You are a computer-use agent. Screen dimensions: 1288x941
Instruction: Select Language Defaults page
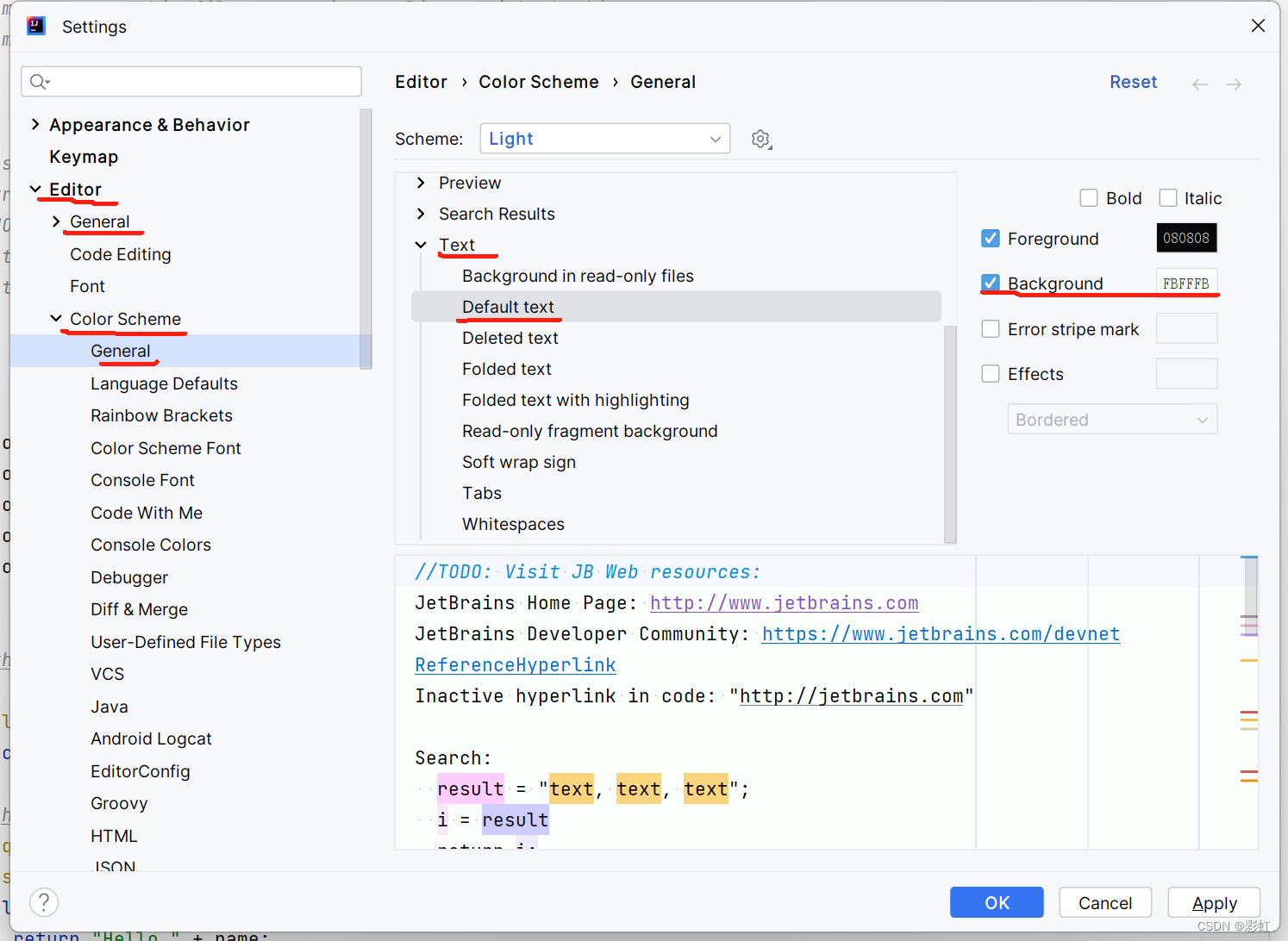point(164,383)
